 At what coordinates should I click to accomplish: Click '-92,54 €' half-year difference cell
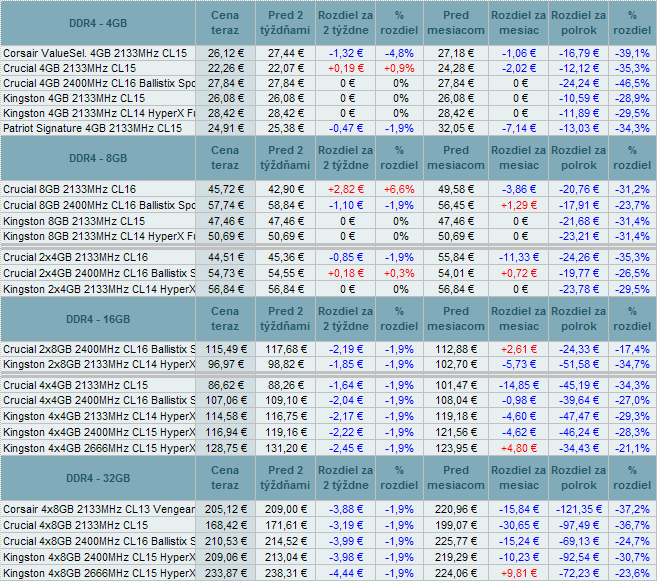click(x=579, y=557)
